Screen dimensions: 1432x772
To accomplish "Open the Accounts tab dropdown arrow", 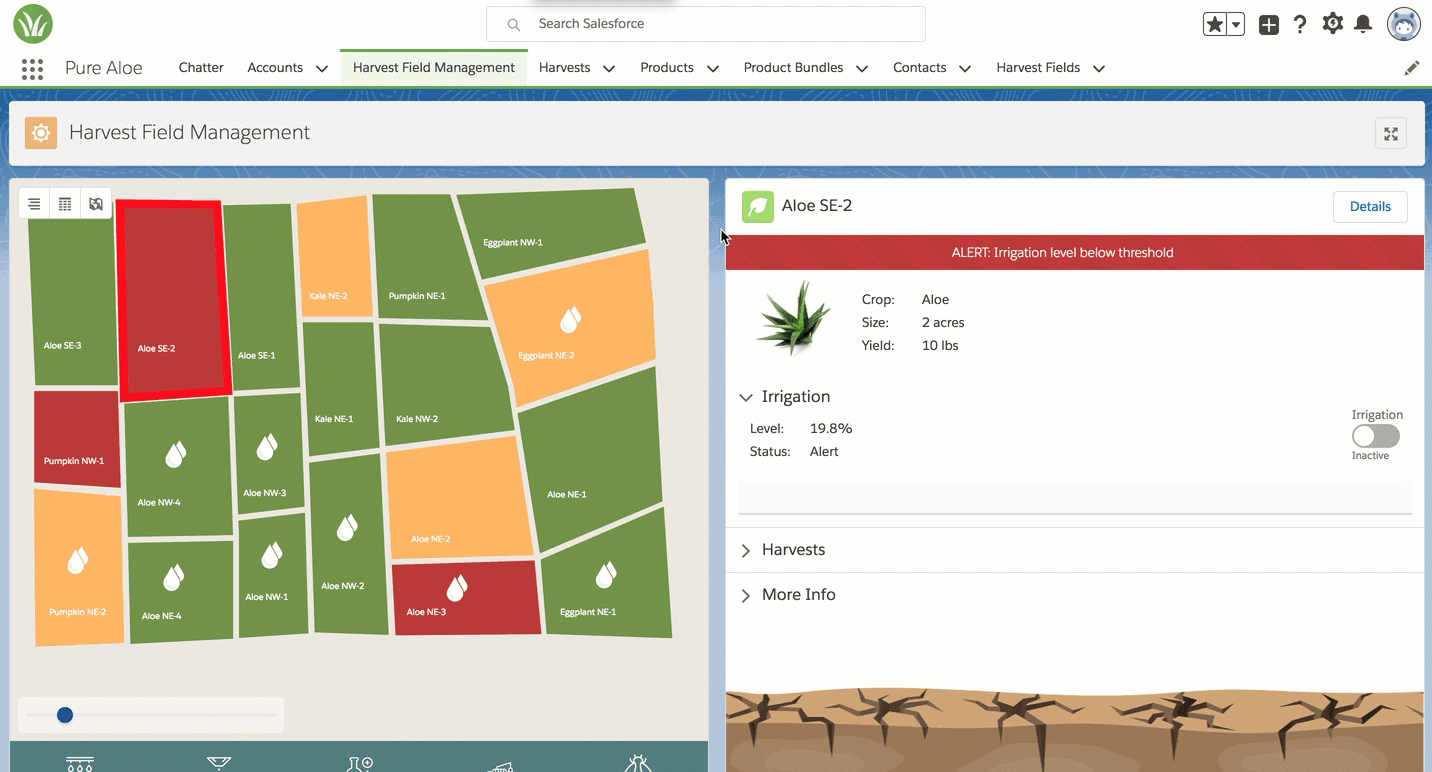I will (x=322, y=68).
